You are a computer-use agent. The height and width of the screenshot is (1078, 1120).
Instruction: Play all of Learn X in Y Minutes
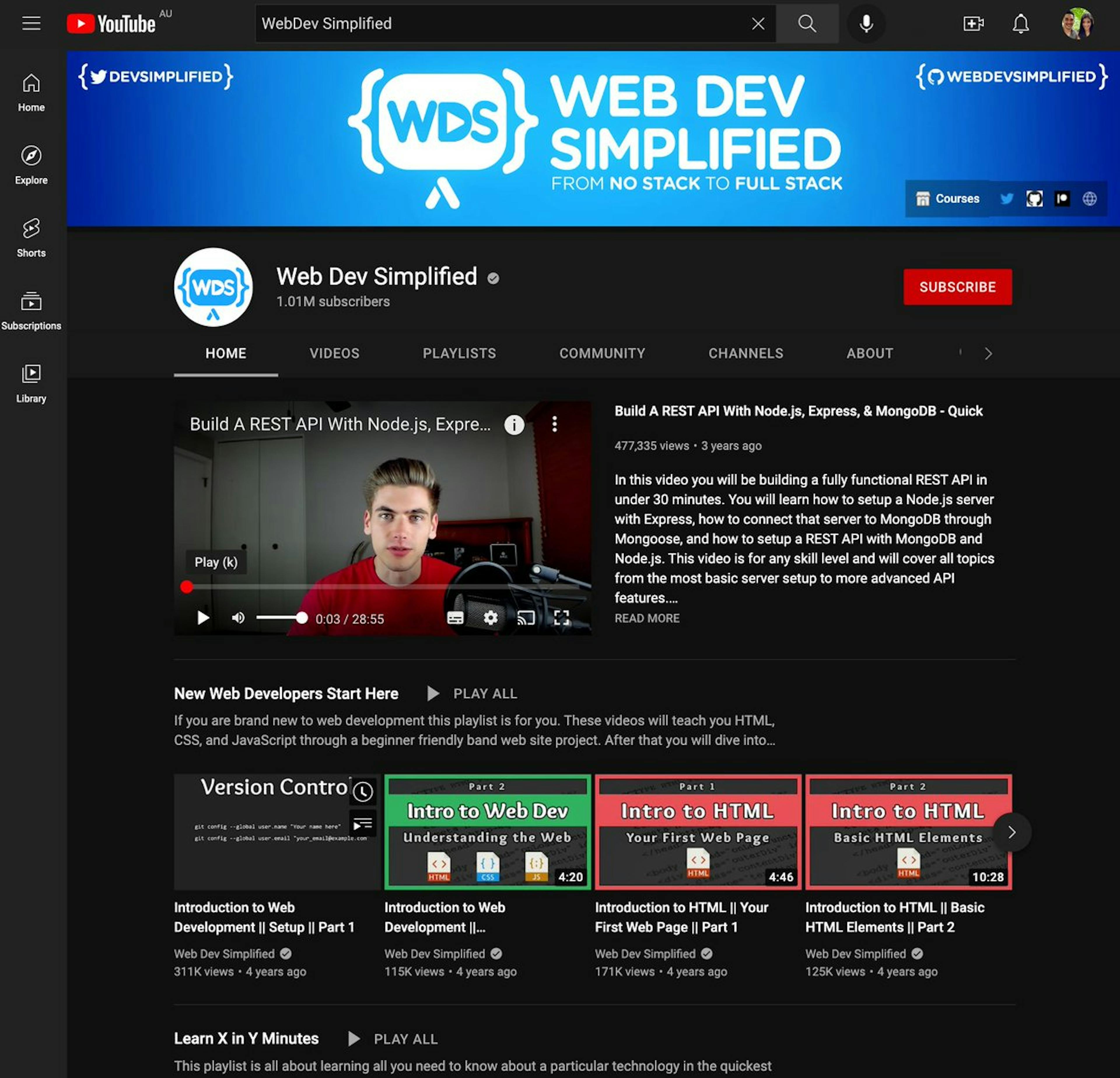[393, 1039]
